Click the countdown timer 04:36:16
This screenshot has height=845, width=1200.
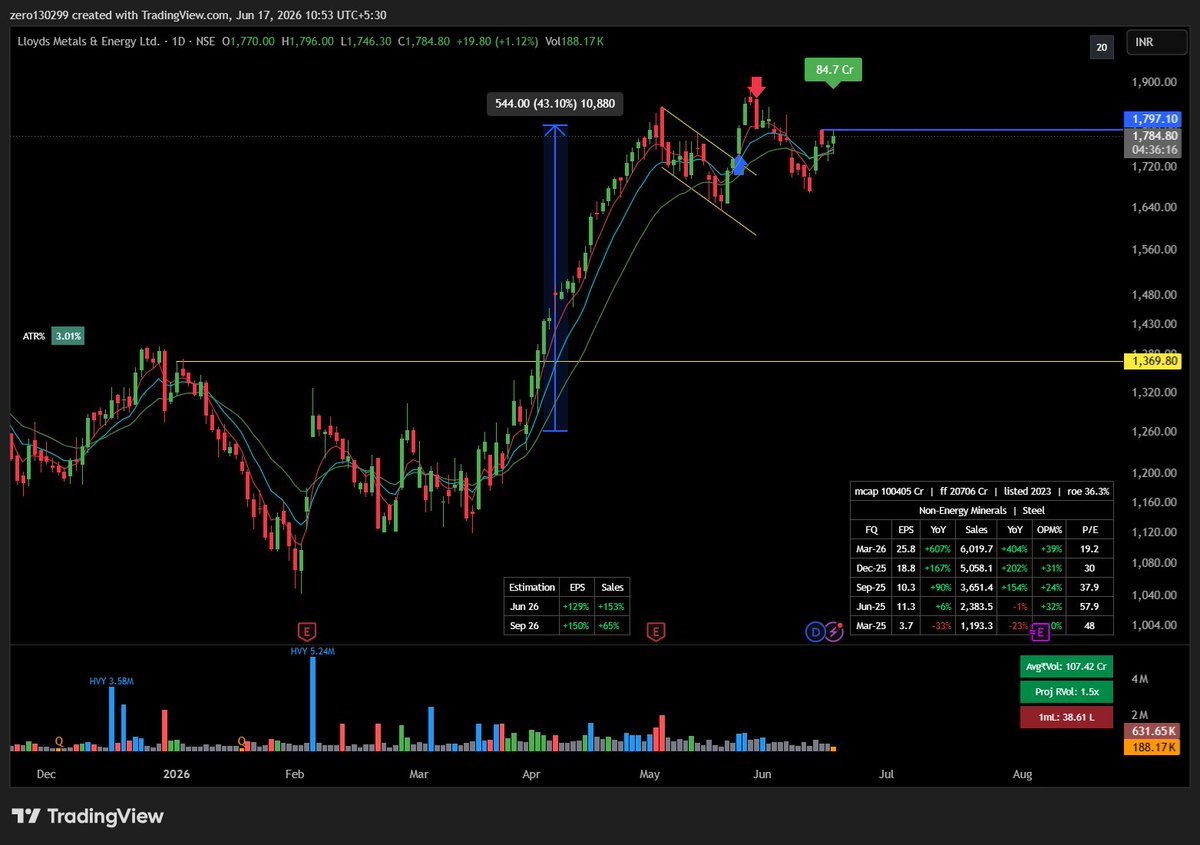1153,149
